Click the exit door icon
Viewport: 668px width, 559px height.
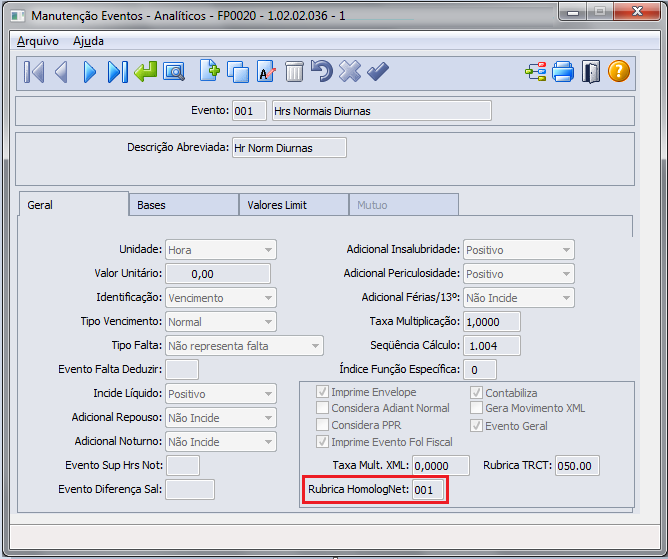(x=591, y=72)
